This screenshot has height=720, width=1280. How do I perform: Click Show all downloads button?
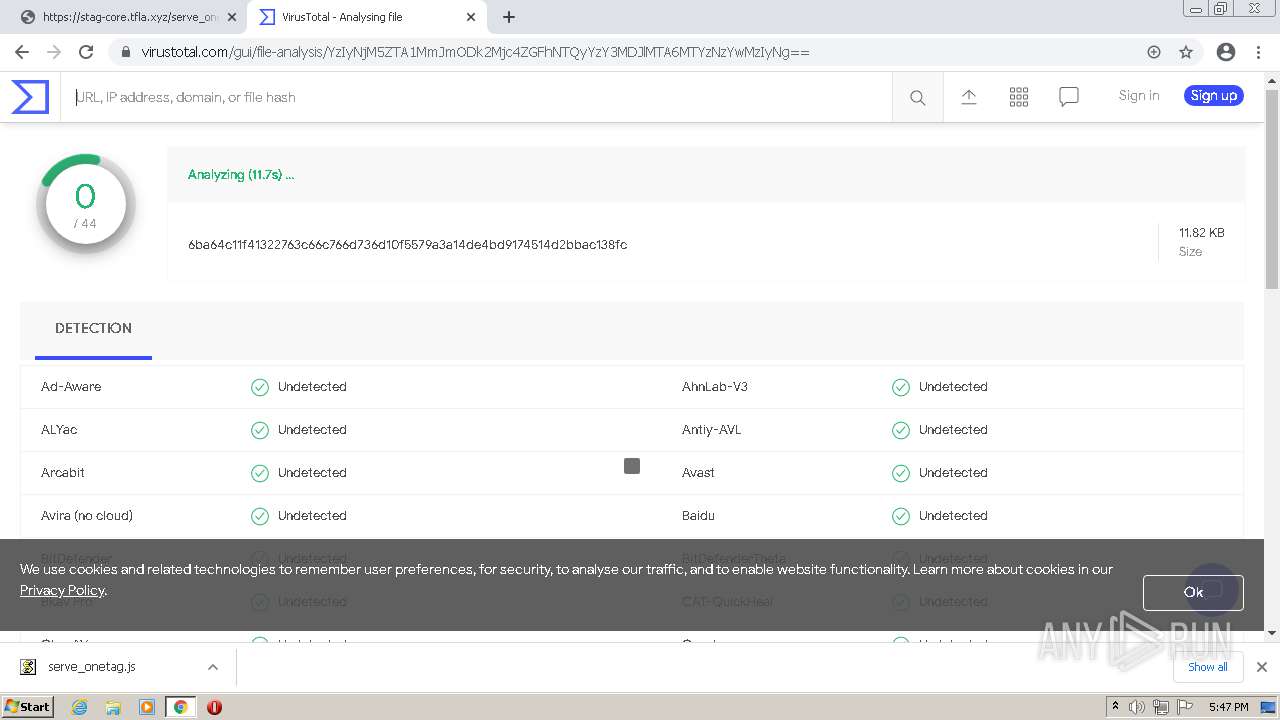click(x=1207, y=667)
